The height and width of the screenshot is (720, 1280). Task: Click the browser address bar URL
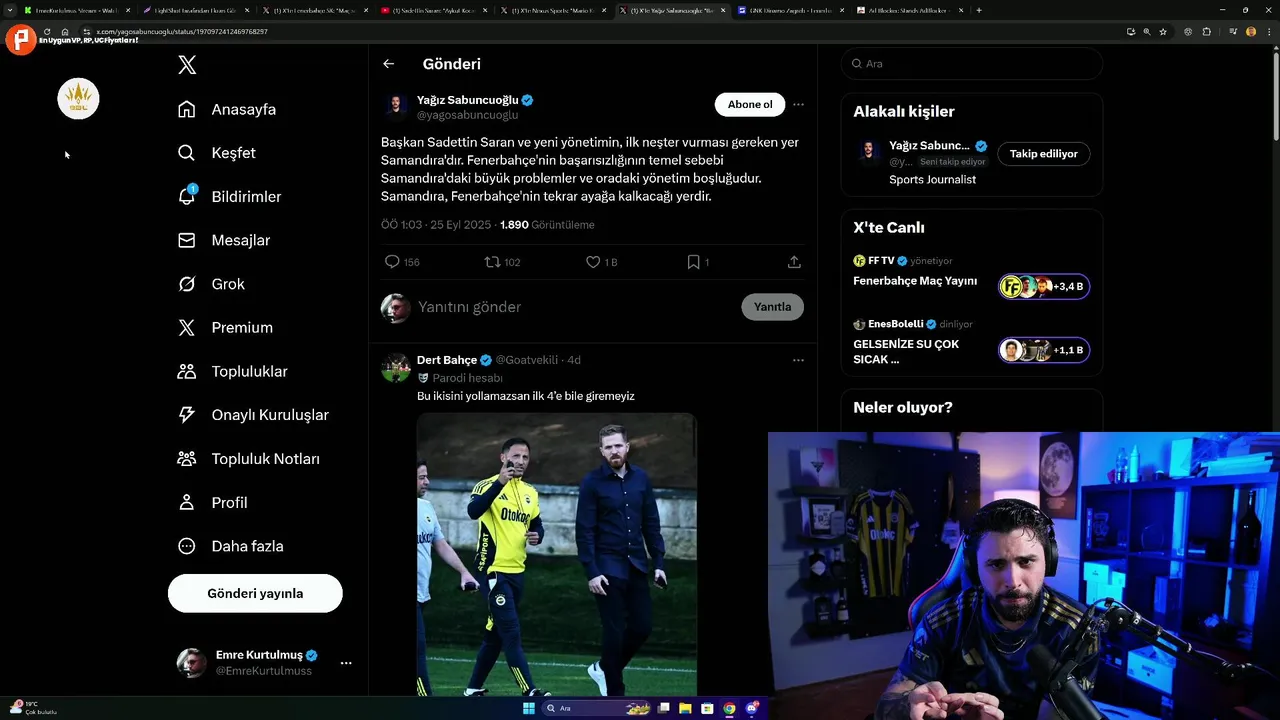(x=181, y=31)
